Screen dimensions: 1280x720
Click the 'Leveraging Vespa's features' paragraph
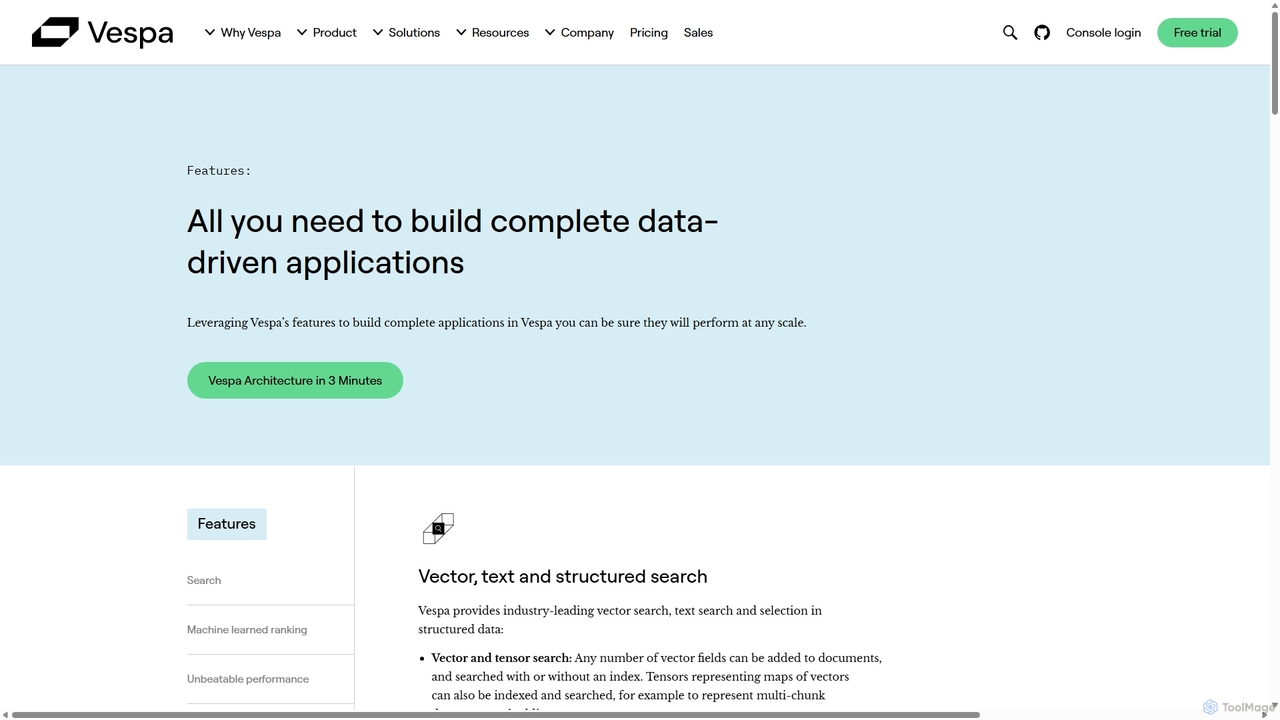coord(496,323)
